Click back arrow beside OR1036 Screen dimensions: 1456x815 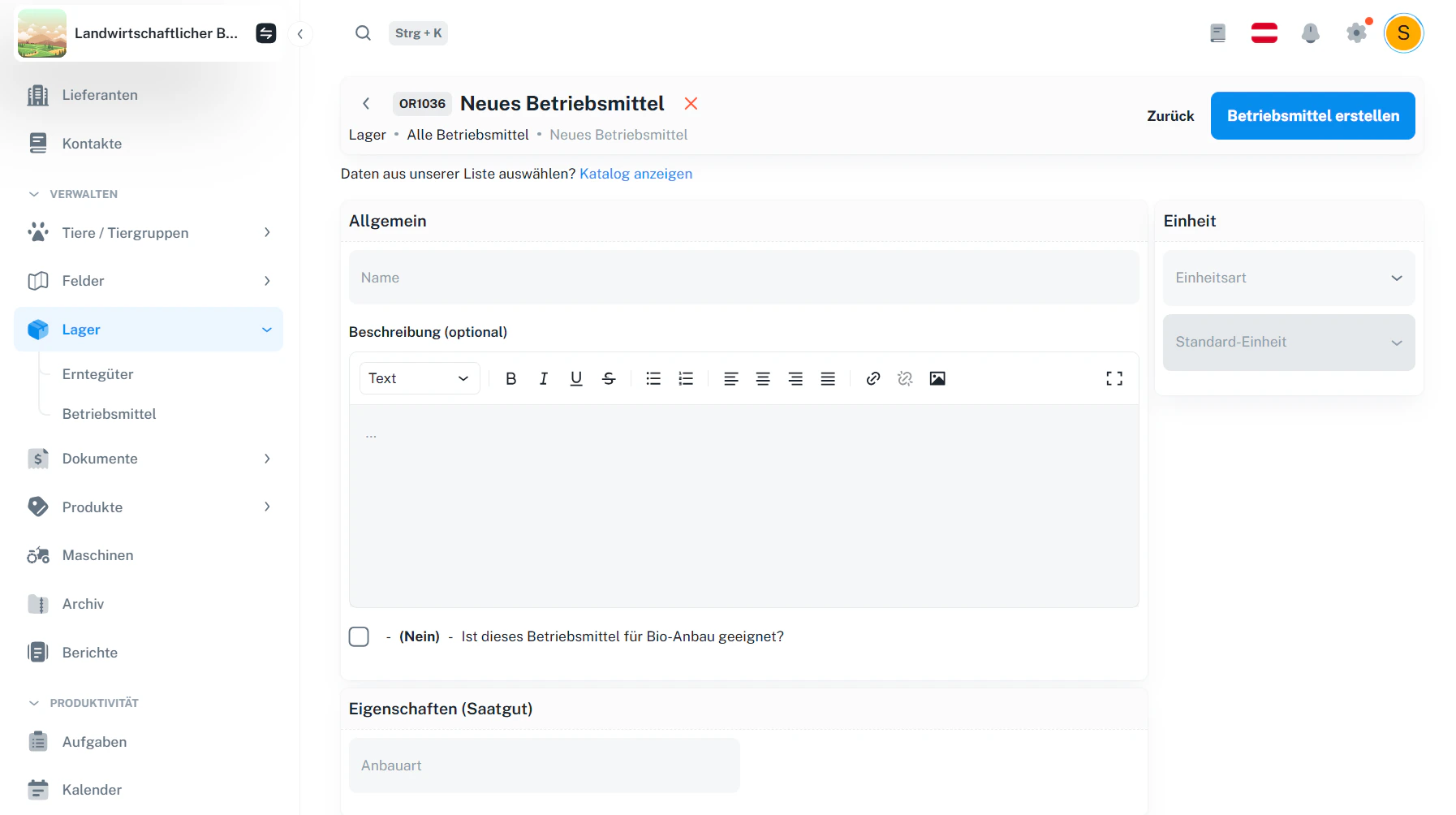tap(366, 103)
